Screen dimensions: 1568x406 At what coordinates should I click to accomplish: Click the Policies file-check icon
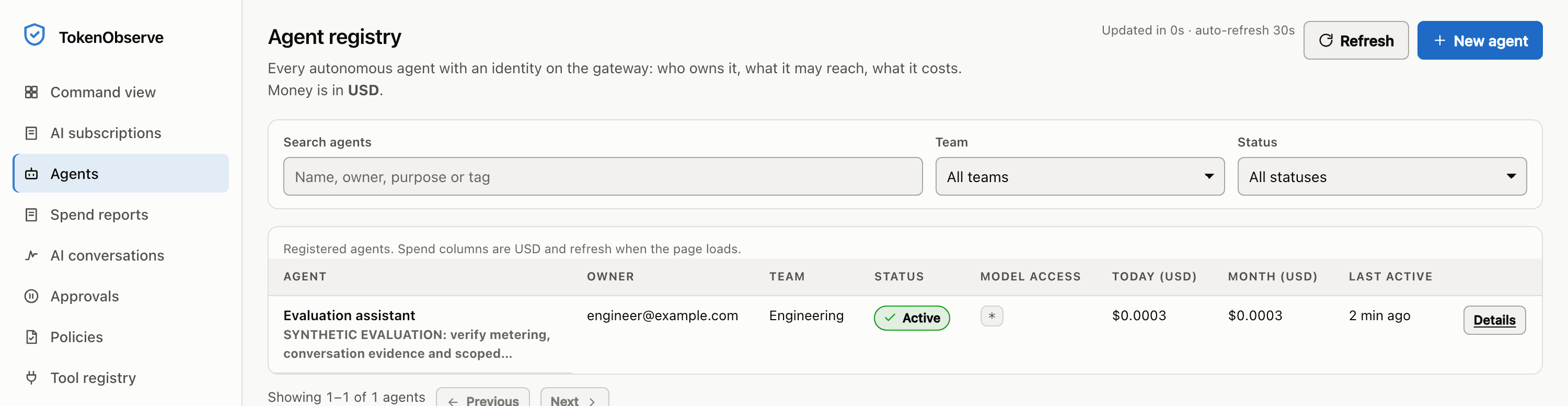pyautogui.click(x=31, y=337)
